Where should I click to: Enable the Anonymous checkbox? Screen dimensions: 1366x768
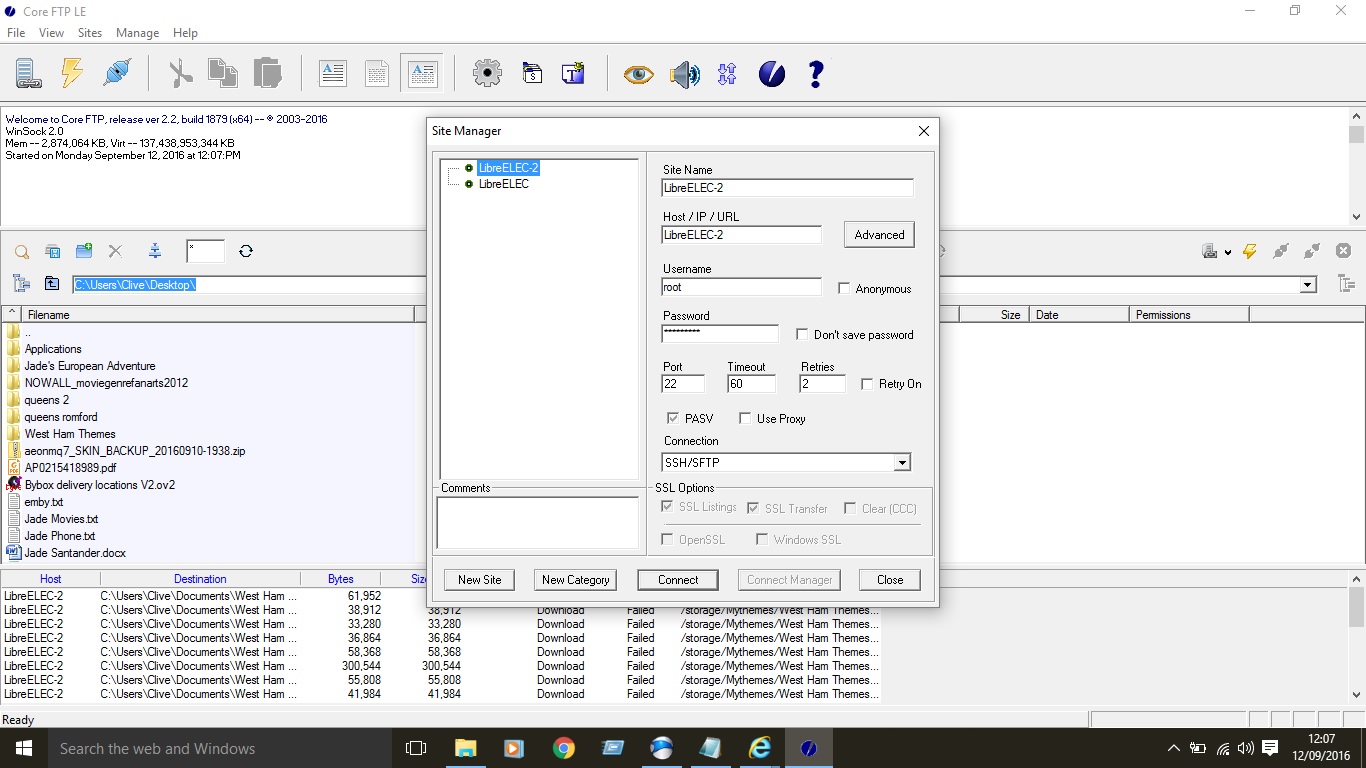click(845, 289)
